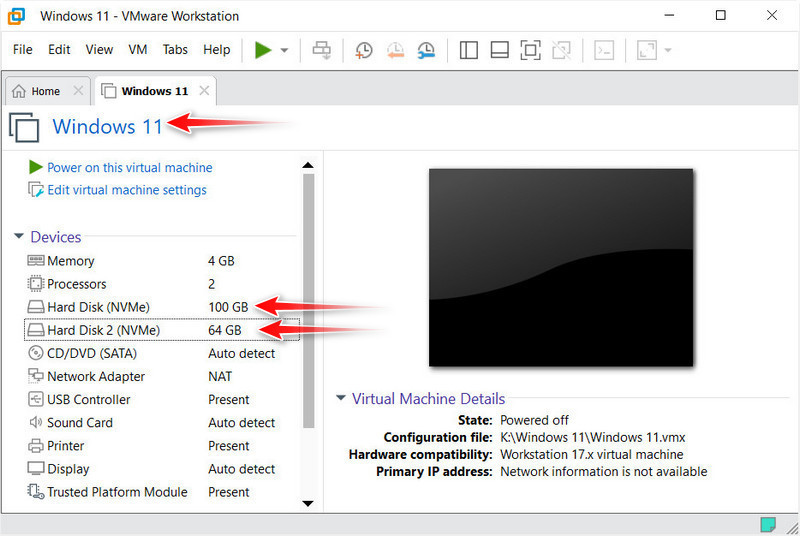Select the Printer device row
The height and width of the screenshot is (536, 800).
[x=161, y=446]
